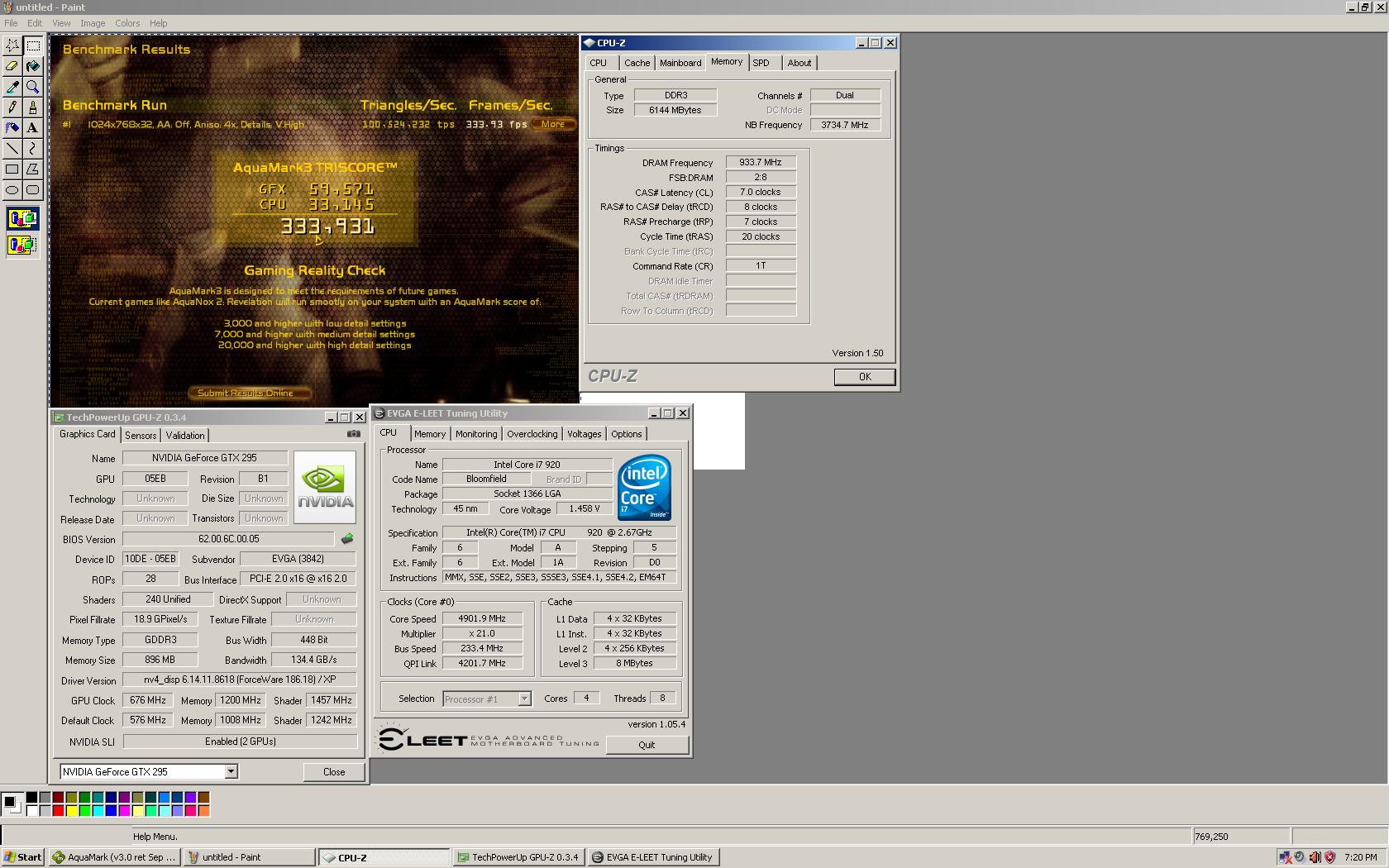Open E-LEET Memory tab
The image size is (1389, 868).
tap(430, 434)
